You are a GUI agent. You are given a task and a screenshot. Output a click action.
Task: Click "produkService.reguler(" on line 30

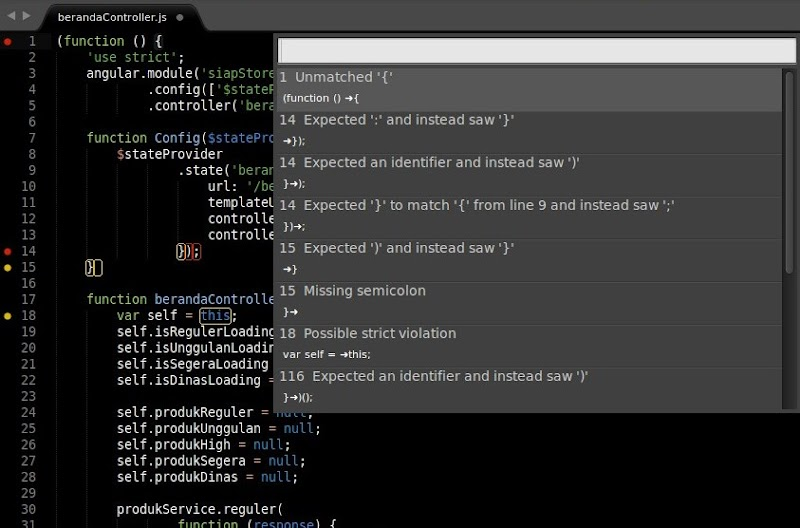coord(199,510)
